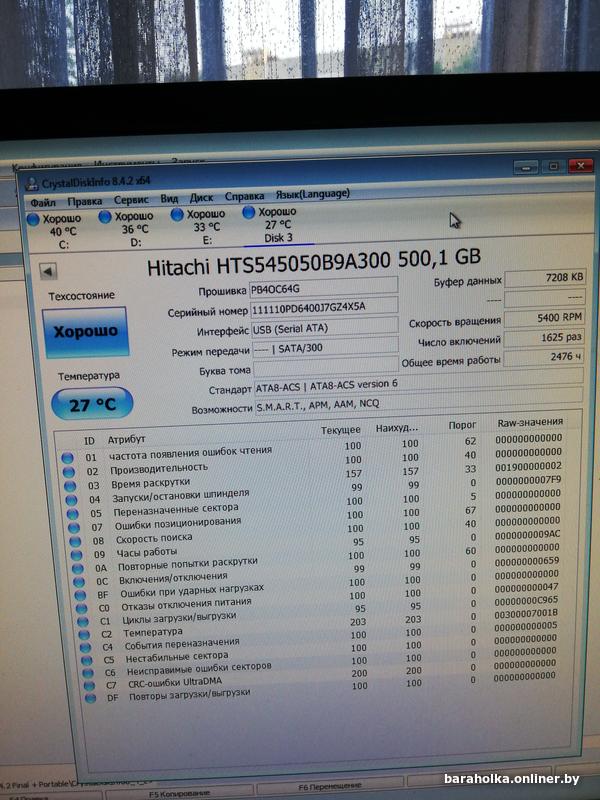Click status icon for attribute C6 row
600x800 pixels.
click(88, 673)
